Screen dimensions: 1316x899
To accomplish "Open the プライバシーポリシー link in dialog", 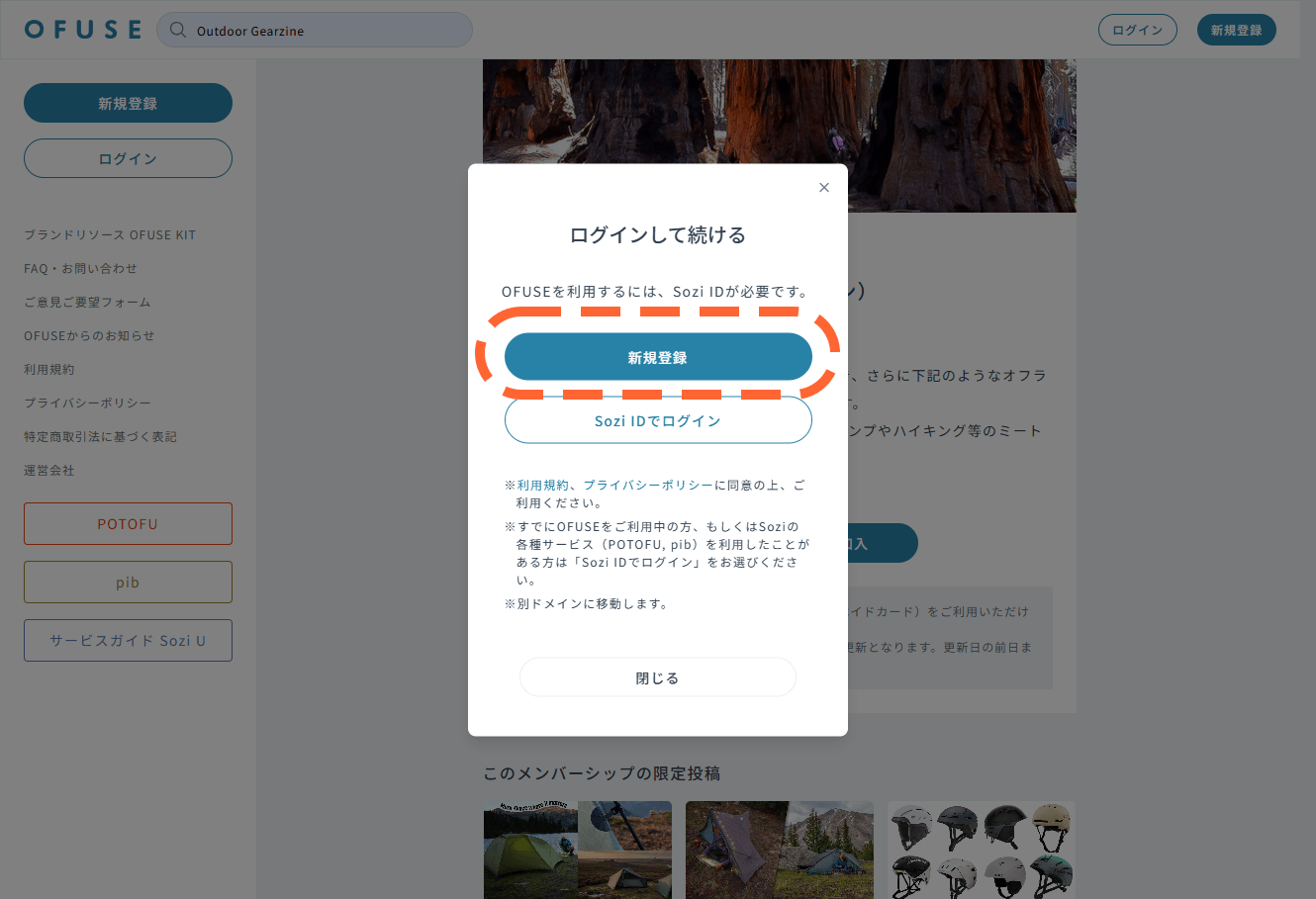I will click(x=647, y=485).
